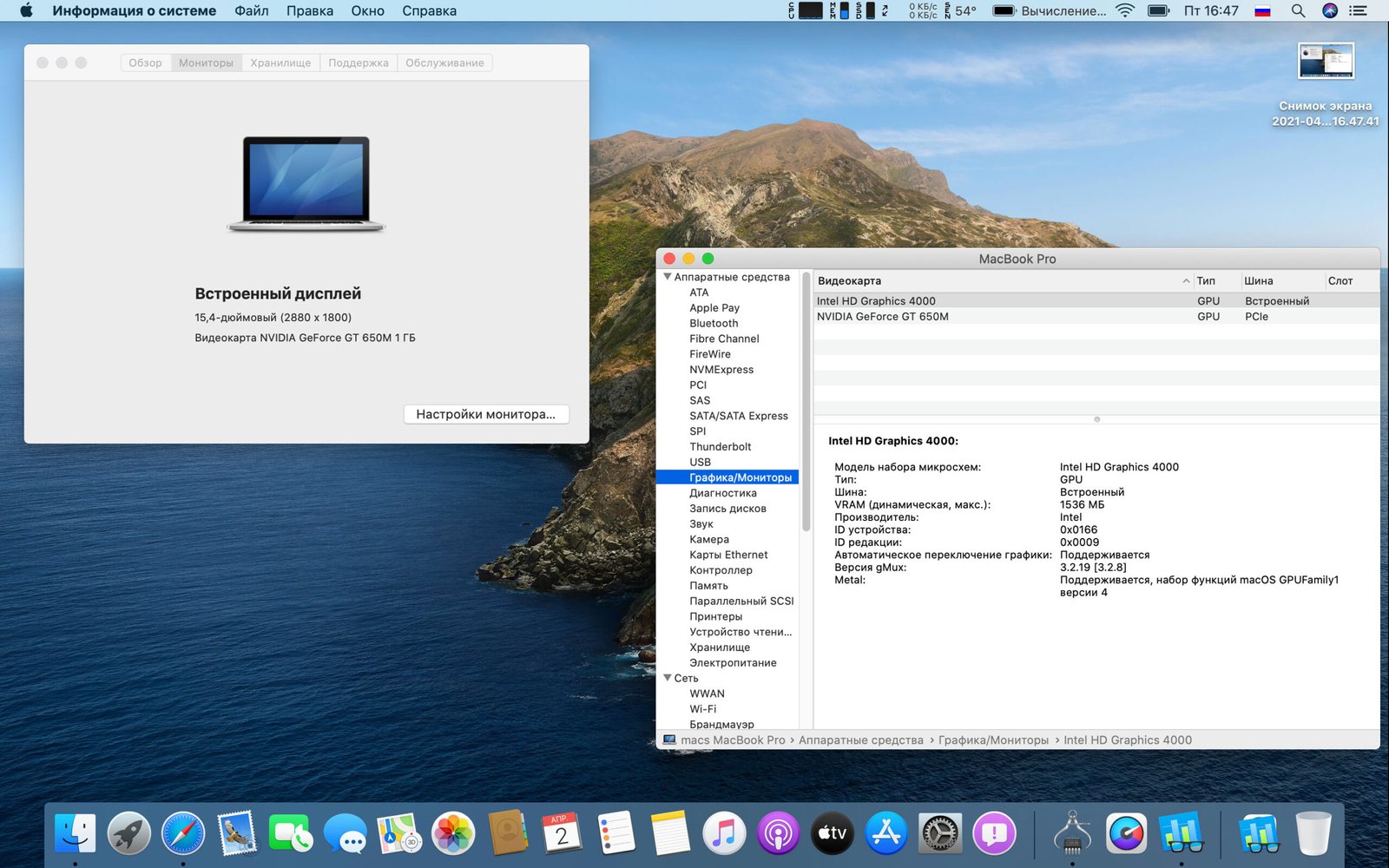This screenshot has height=868, width=1389.
Task: Select Камера in the sidebar
Action: (709, 540)
